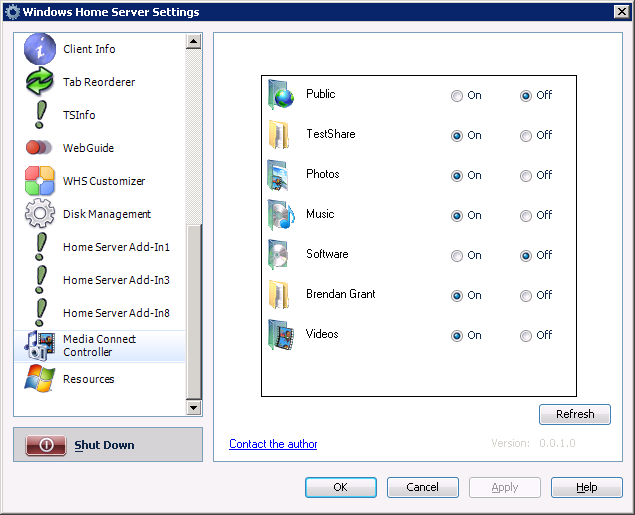Click the greyed-out Apply button
The image size is (635, 515).
click(505, 487)
